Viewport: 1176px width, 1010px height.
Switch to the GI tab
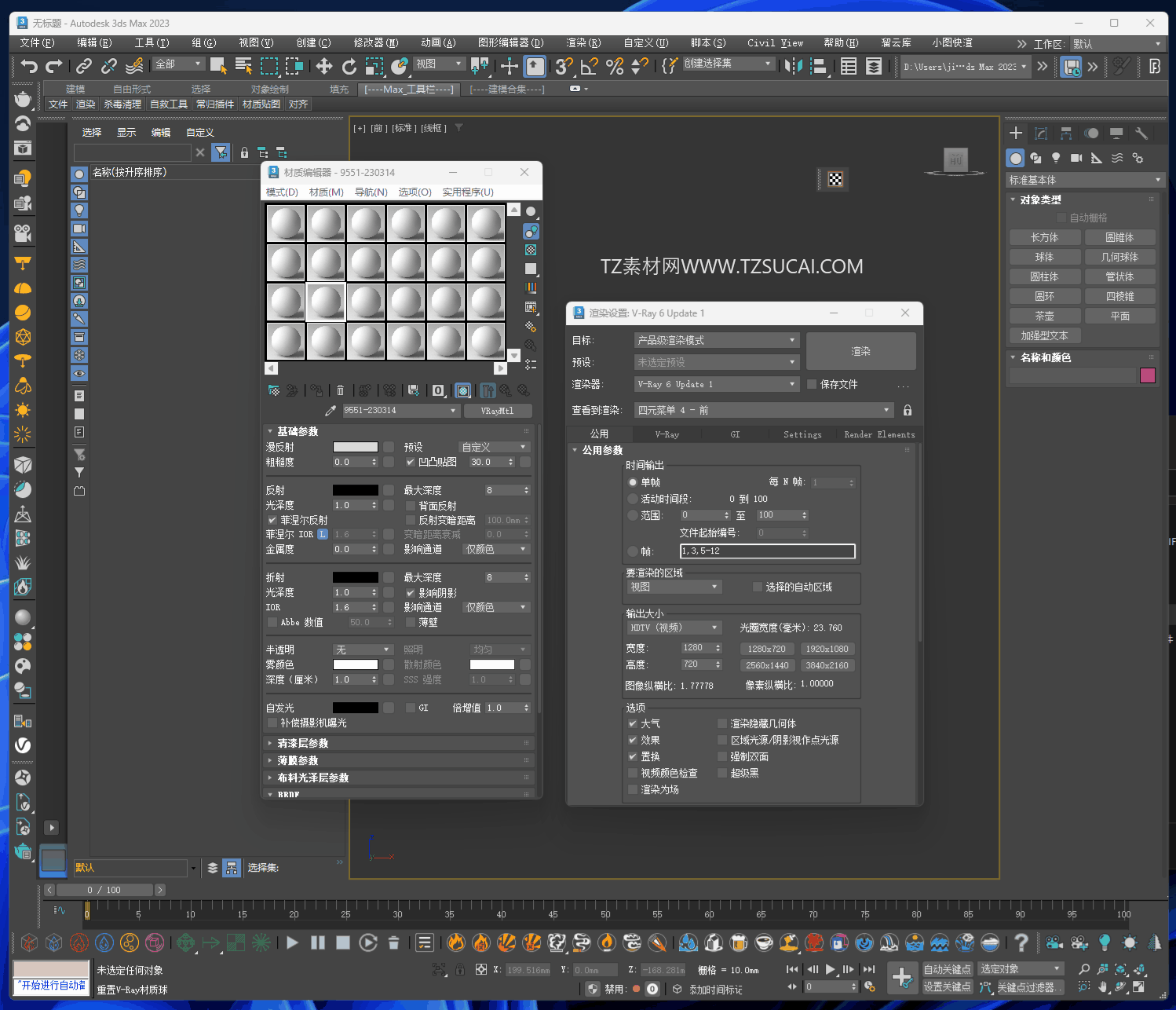[x=735, y=434]
